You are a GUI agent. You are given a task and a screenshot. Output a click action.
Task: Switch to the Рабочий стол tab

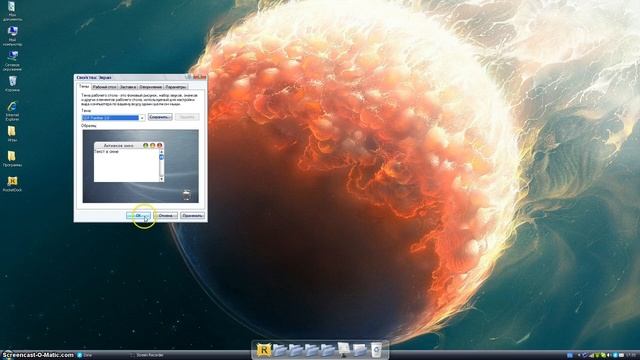104,87
